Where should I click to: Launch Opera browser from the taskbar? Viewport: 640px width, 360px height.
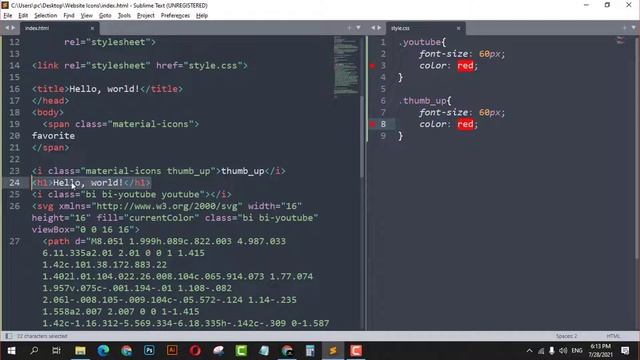coord(195,351)
